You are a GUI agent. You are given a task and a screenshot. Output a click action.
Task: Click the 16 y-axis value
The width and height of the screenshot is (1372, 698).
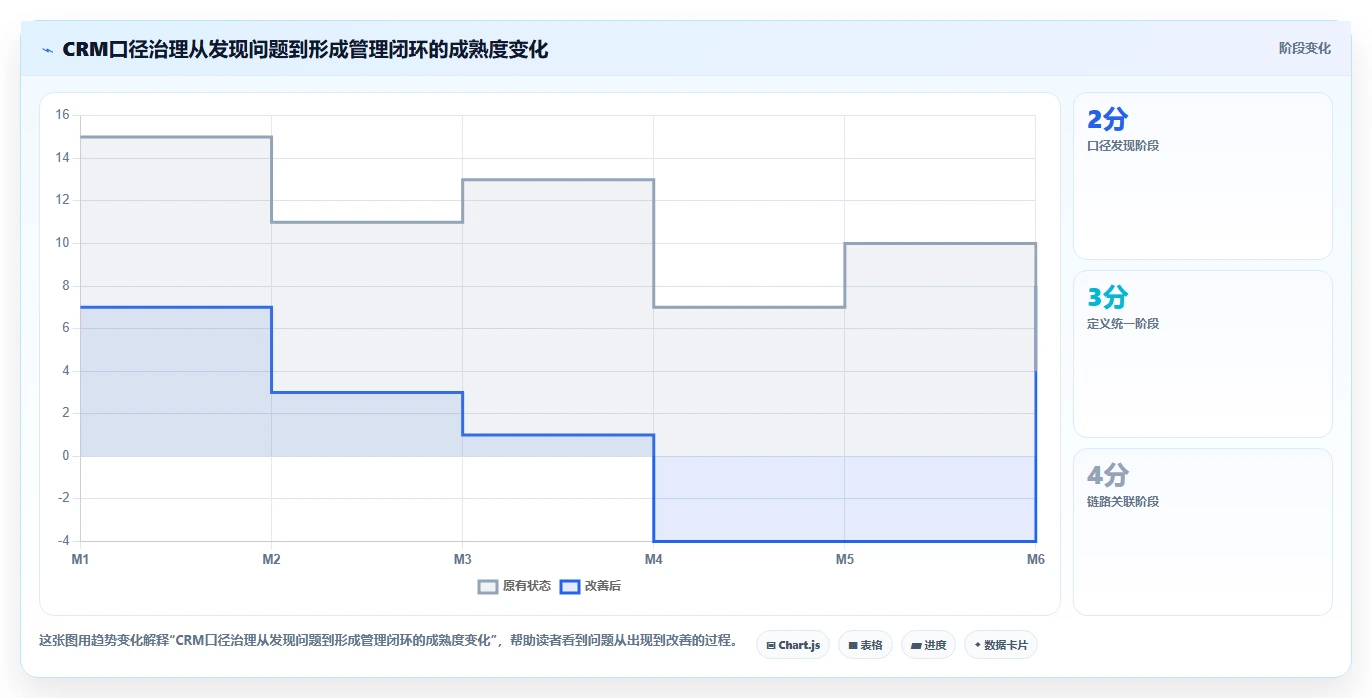pos(62,115)
